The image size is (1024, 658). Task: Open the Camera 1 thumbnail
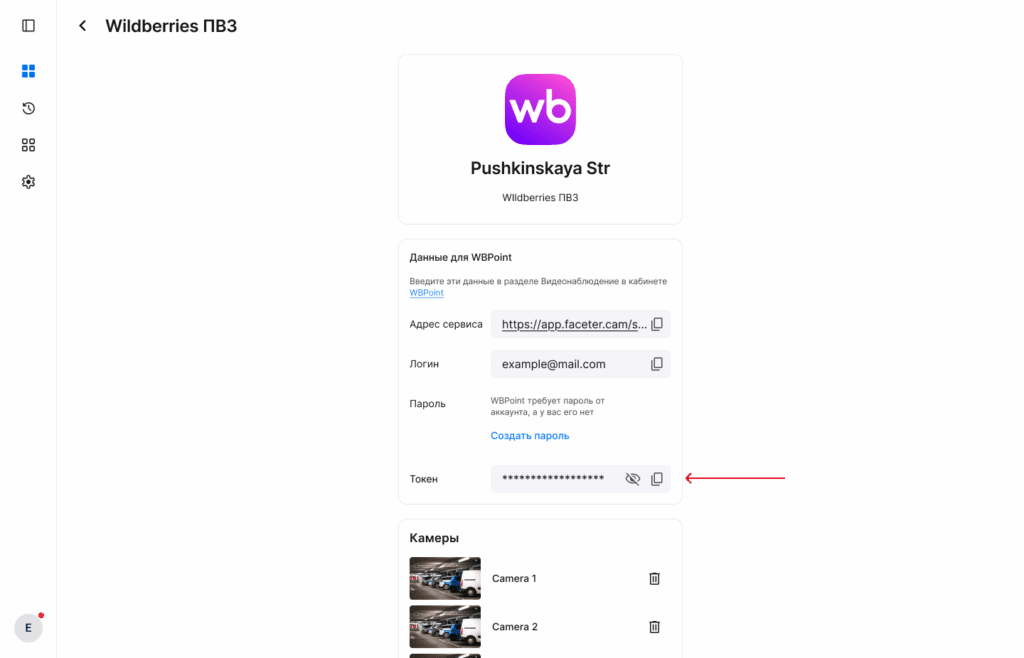[445, 578]
